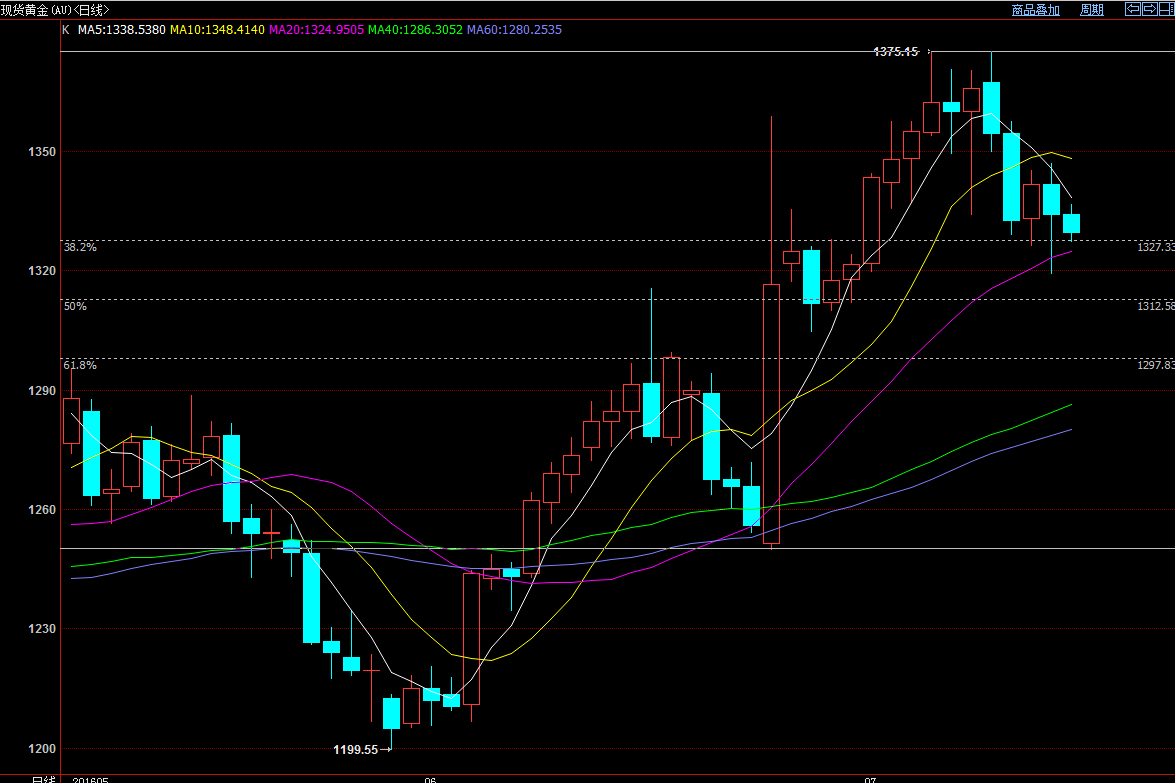Click the 38.2% Fibonacci retracement label

tap(80, 247)
